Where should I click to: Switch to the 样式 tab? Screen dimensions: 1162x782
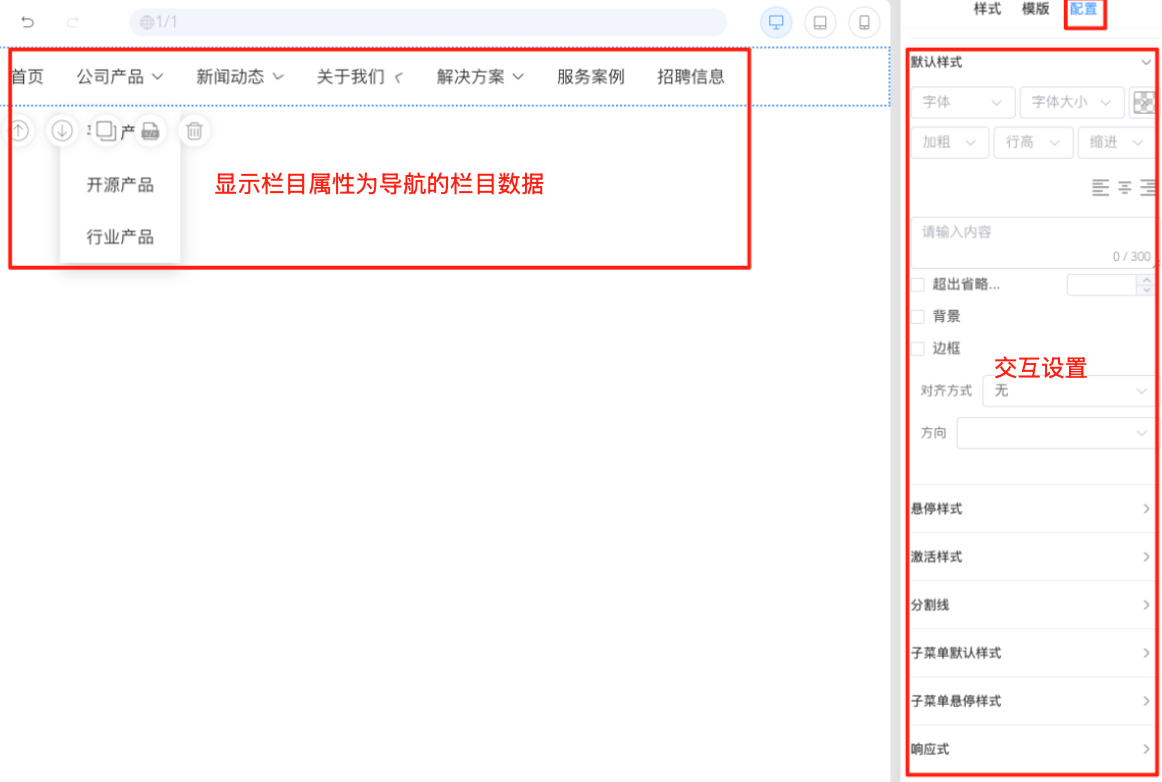coord(987,9)
